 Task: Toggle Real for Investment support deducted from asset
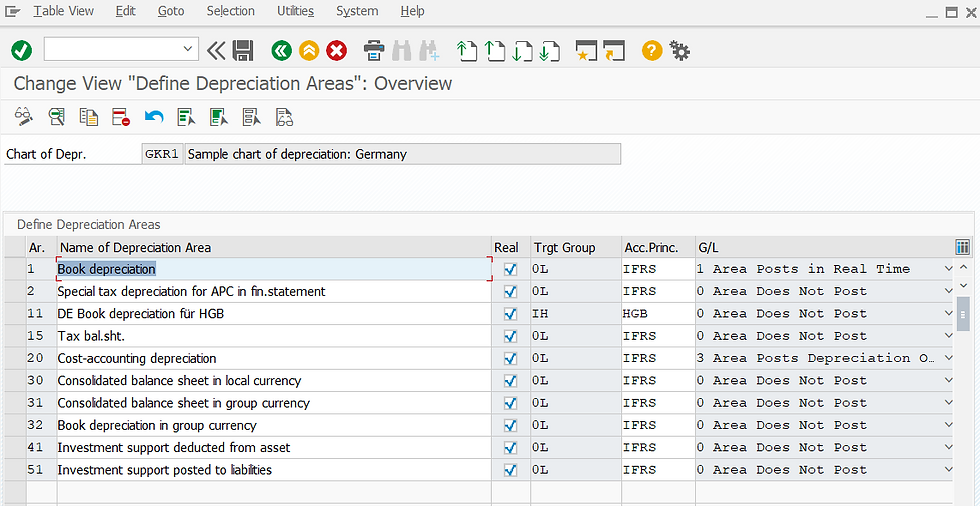click(x=511, y=448)
